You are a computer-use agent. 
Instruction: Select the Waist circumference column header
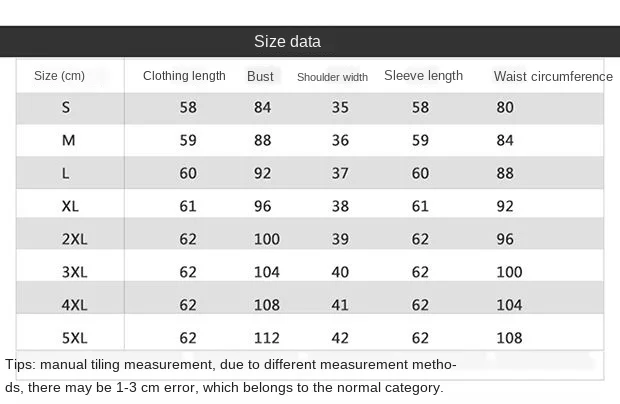tap(553, 76)
